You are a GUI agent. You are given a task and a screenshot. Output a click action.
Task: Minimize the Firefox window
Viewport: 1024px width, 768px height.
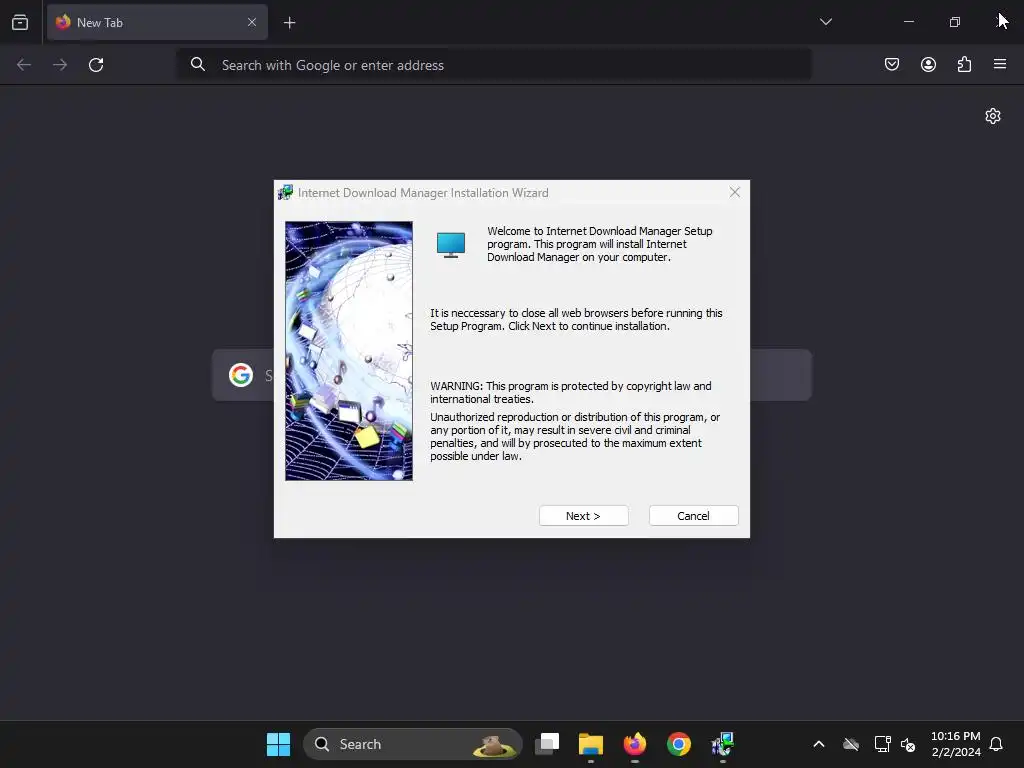coord(908,22)
